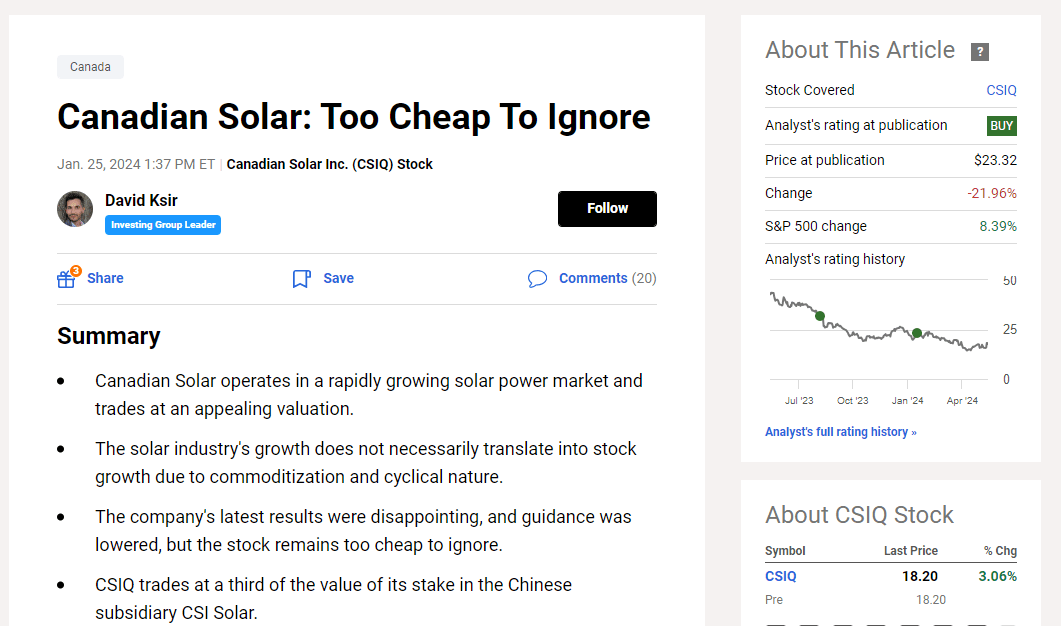This screenshot has height=626, width=1061.
Task: Save the article using the bookmark icon
Action: coord(302,278)
